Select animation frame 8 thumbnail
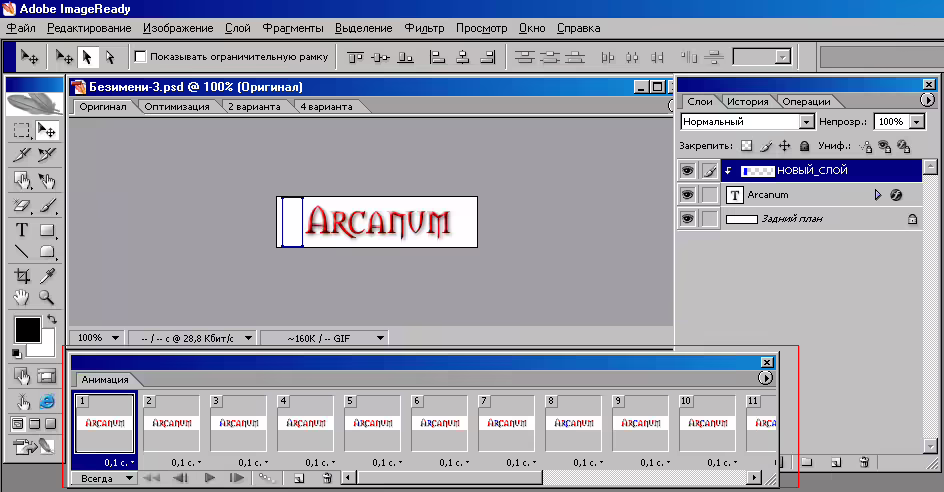This screenshot has width=944, height=492. 573,423
